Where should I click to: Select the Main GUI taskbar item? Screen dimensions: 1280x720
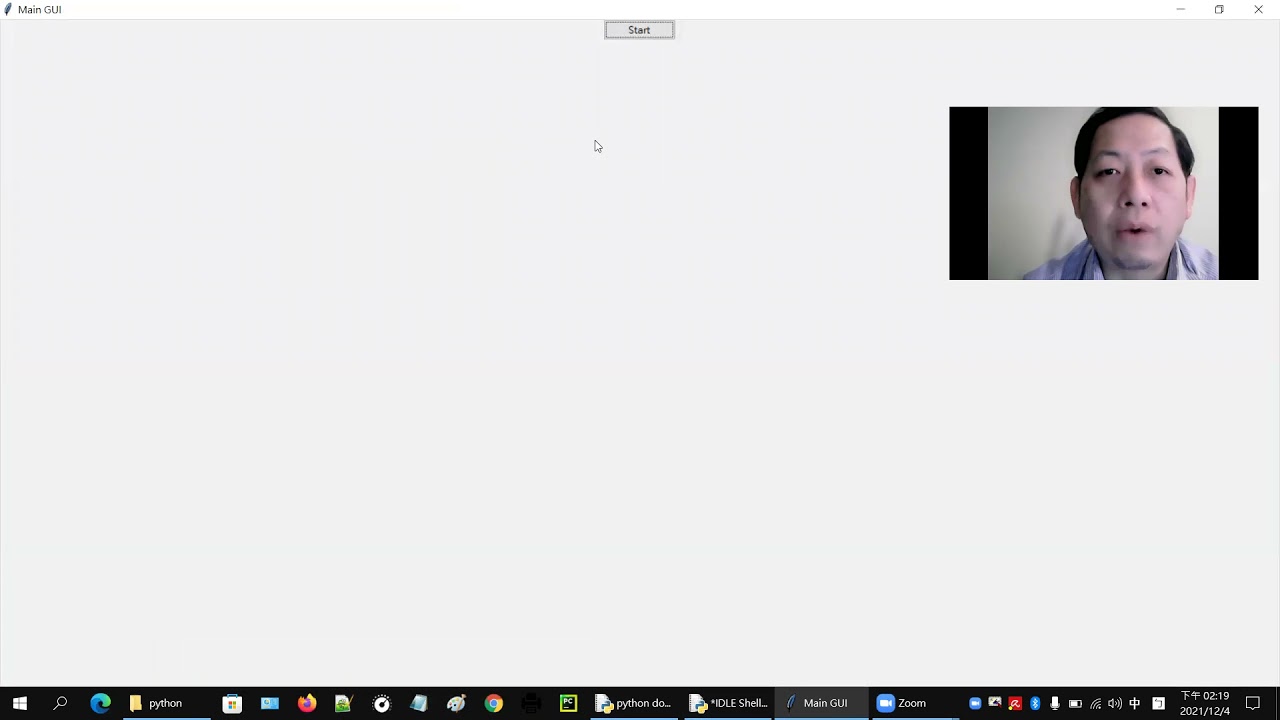coord(822,703)
